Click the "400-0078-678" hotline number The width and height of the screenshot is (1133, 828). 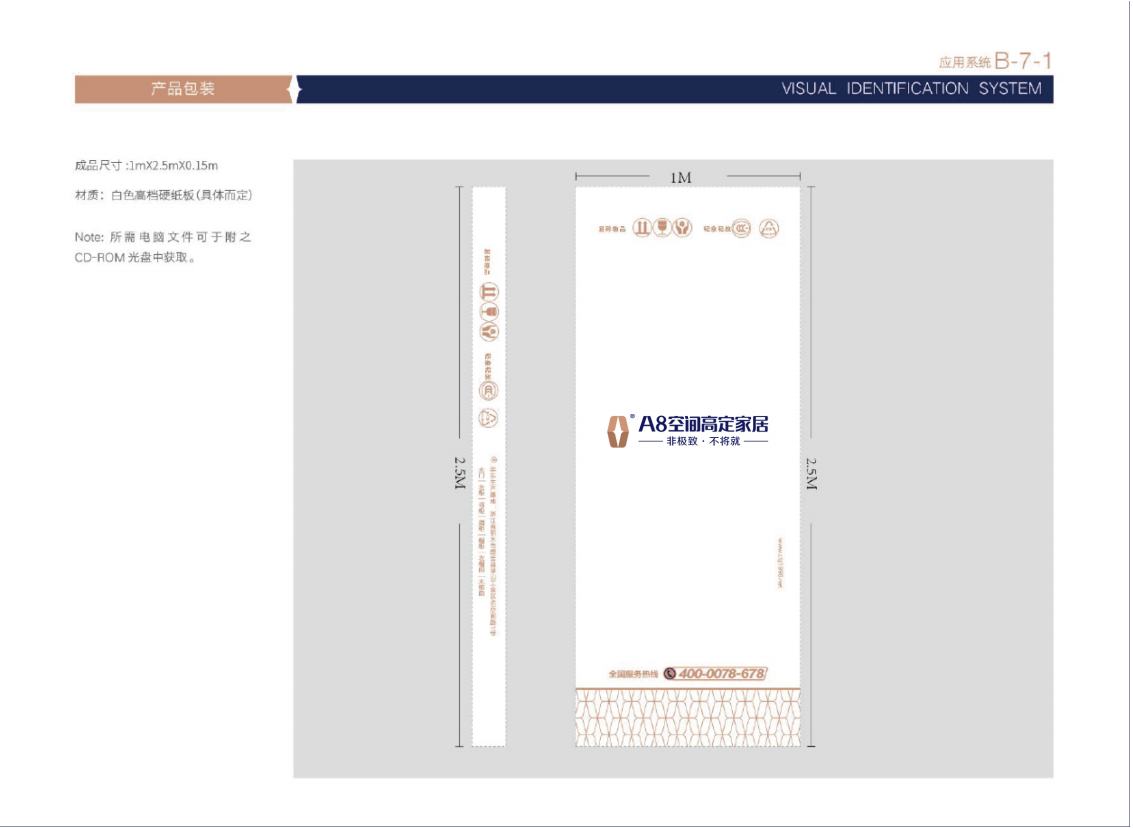pos(722,673)
